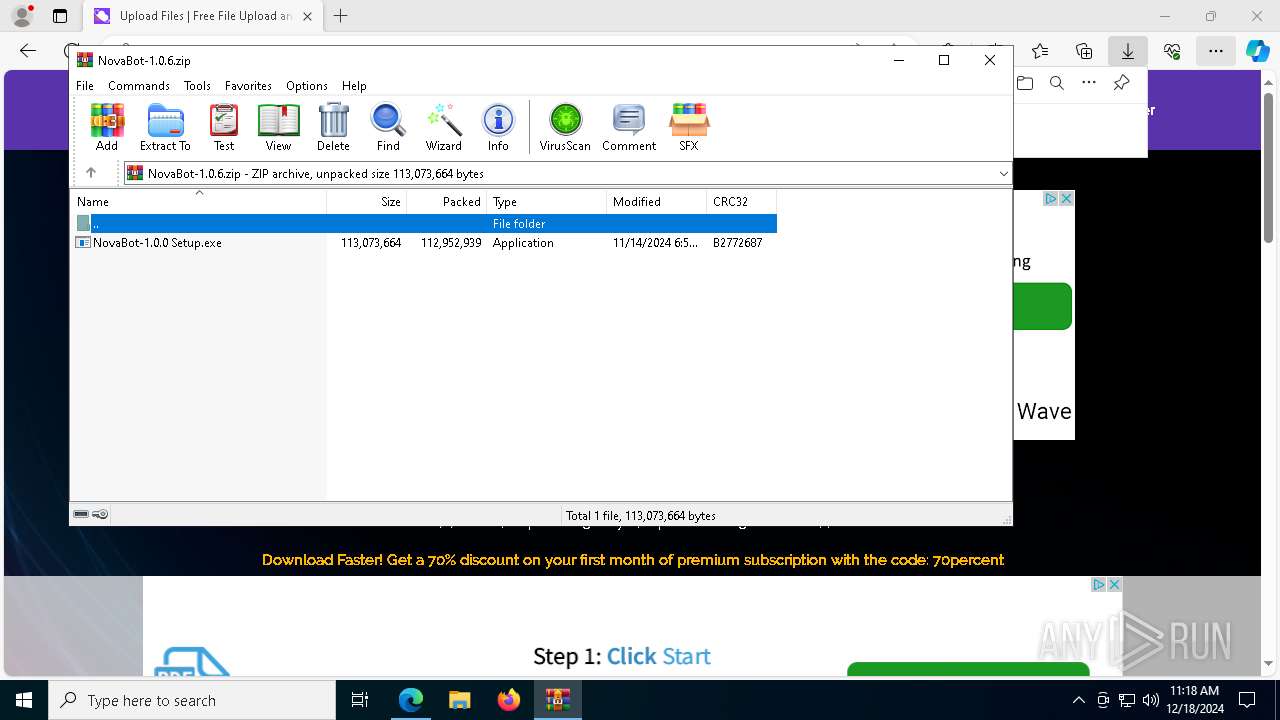Open the File menu
This screenshot has width=1280, height=720.
pos(85,86)
